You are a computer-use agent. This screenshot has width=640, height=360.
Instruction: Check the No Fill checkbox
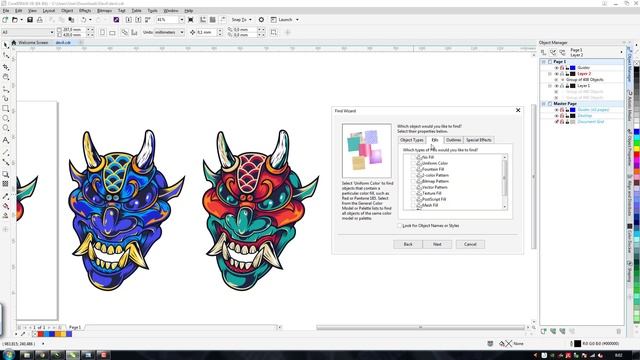tap(413, 157)
